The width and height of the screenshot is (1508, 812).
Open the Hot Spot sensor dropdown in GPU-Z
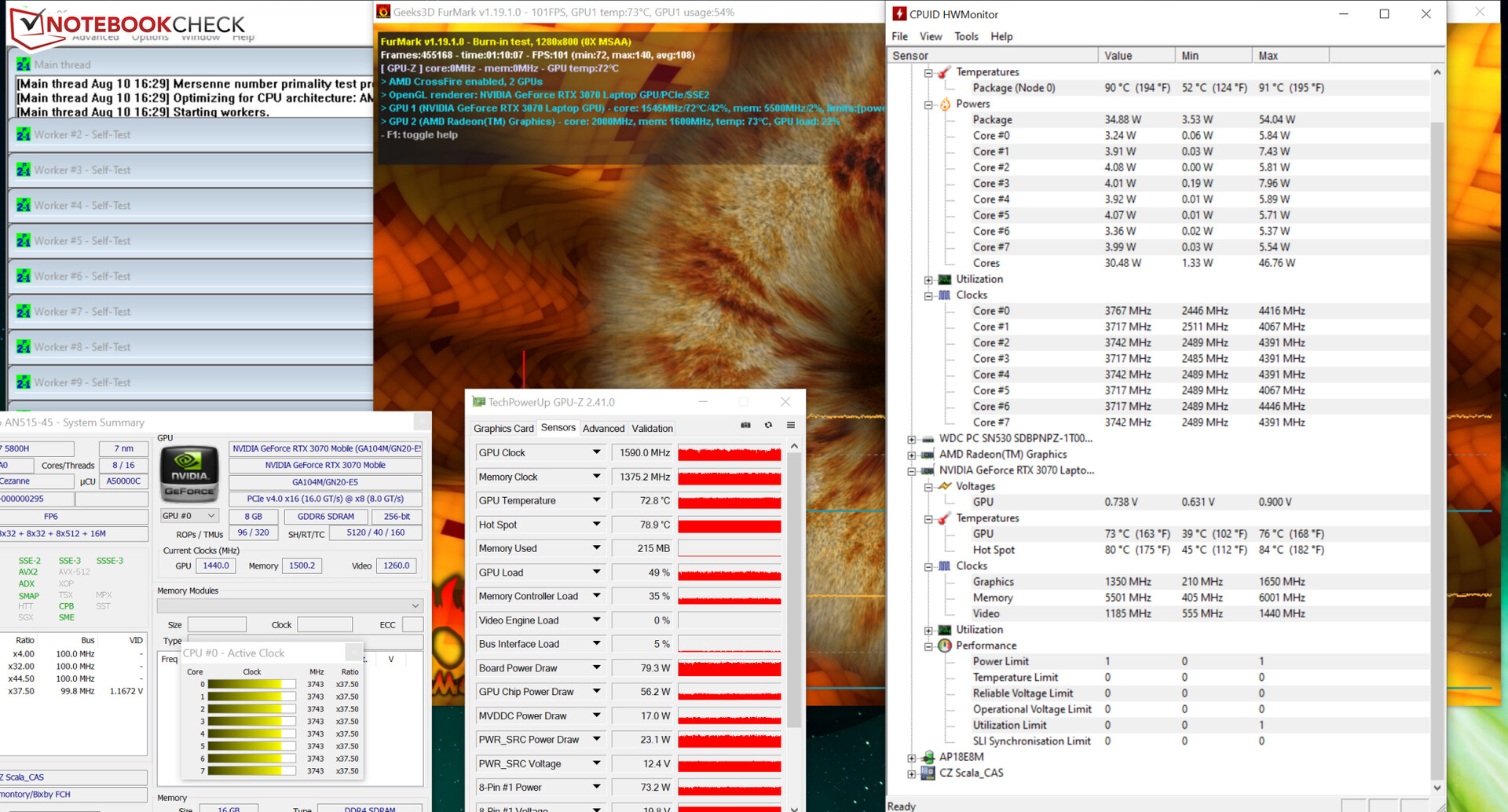pos(596,525)
